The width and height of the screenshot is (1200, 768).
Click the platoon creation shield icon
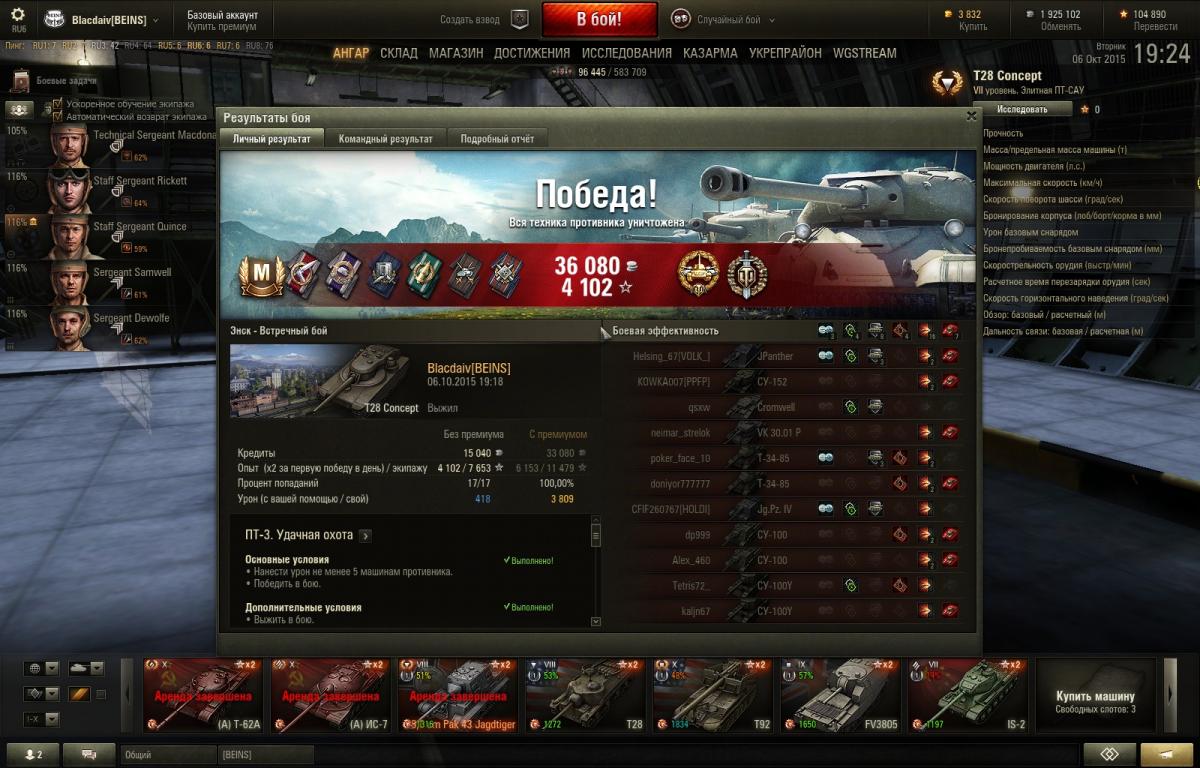click(519, 19)
